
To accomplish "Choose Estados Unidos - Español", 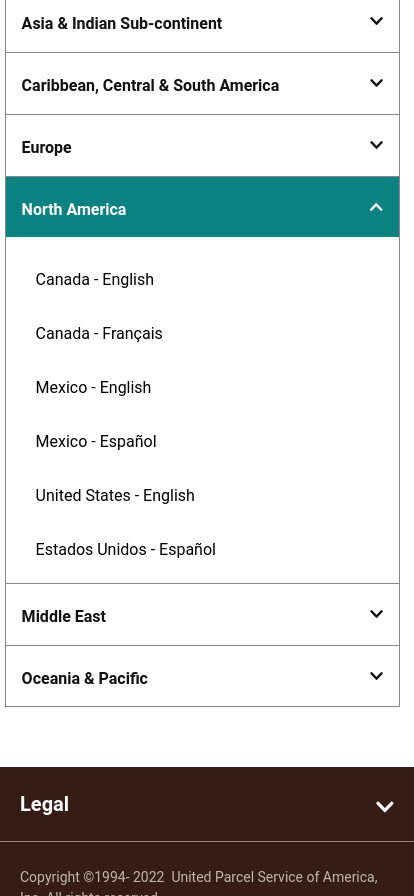I will point(126,550).
